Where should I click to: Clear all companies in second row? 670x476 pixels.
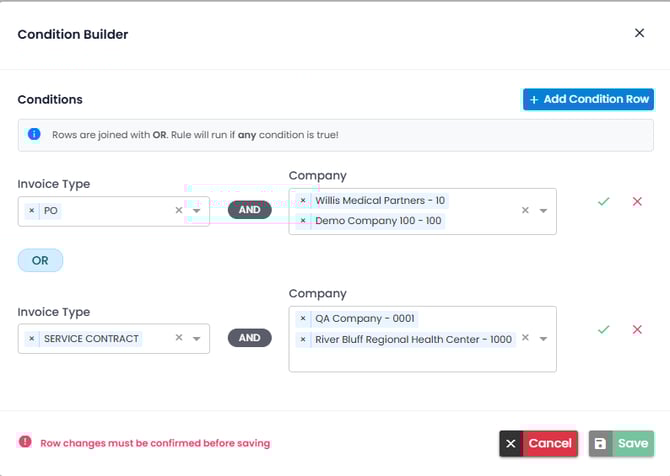click(525, 338)
